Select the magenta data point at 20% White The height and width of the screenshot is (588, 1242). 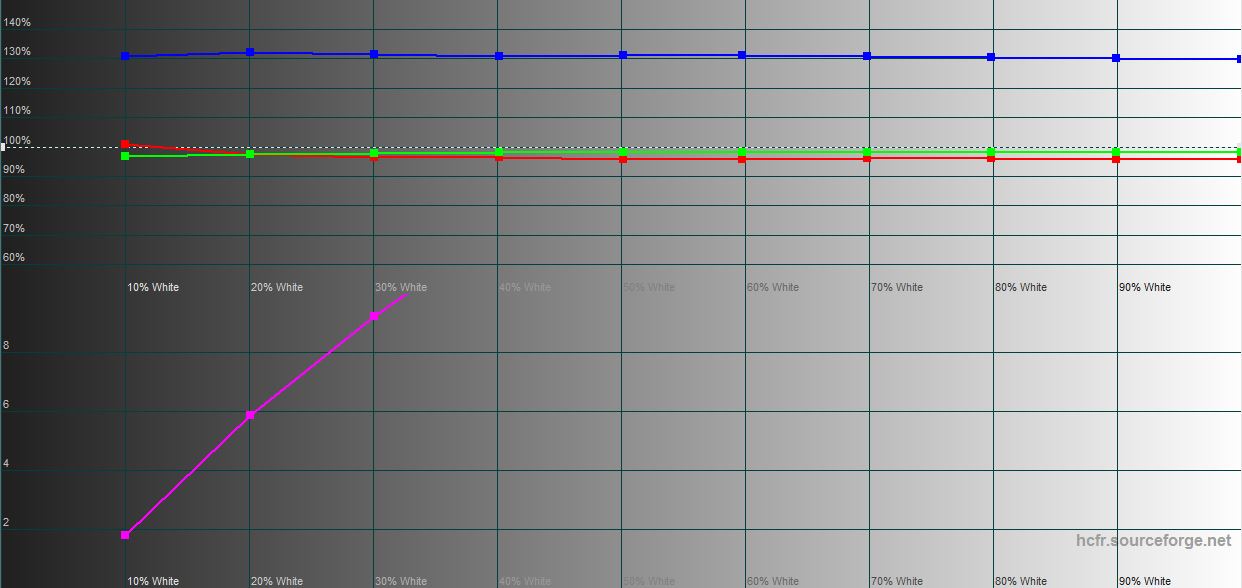click(x=250, y=415)
